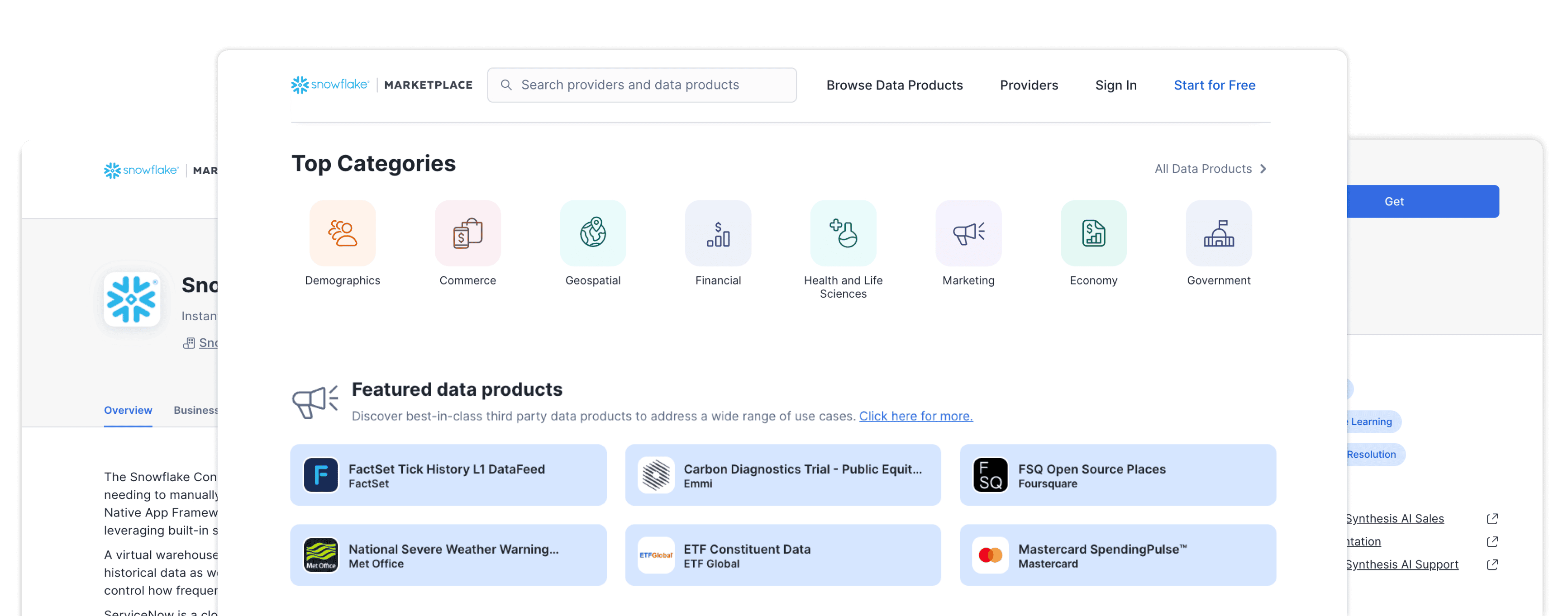Image resolution: width=1568 pixels, height=616 pixels.
Task: Open National Severe Weather Warning card
Action: coord(448,555)
